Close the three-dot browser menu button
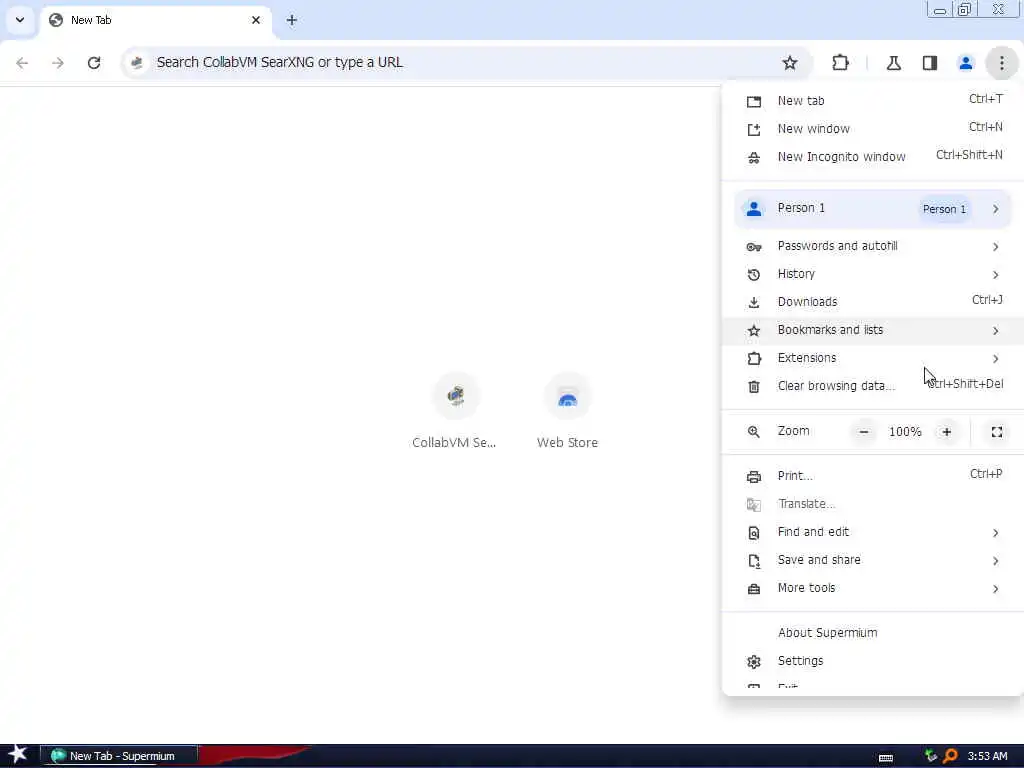 pyautogui.click(x=1001, y=63)
